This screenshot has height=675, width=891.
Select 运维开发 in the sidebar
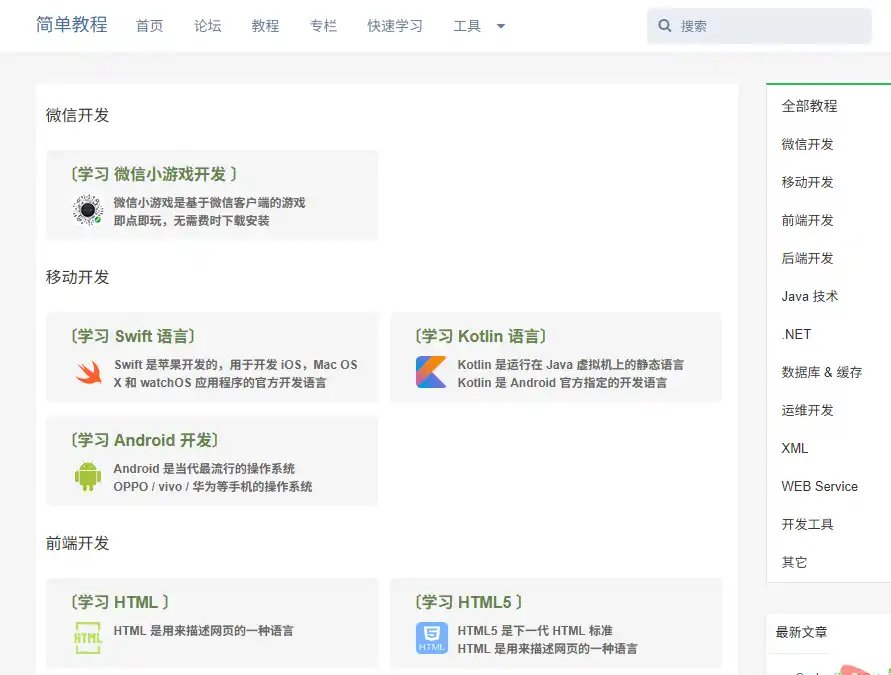tap(807, 411)
